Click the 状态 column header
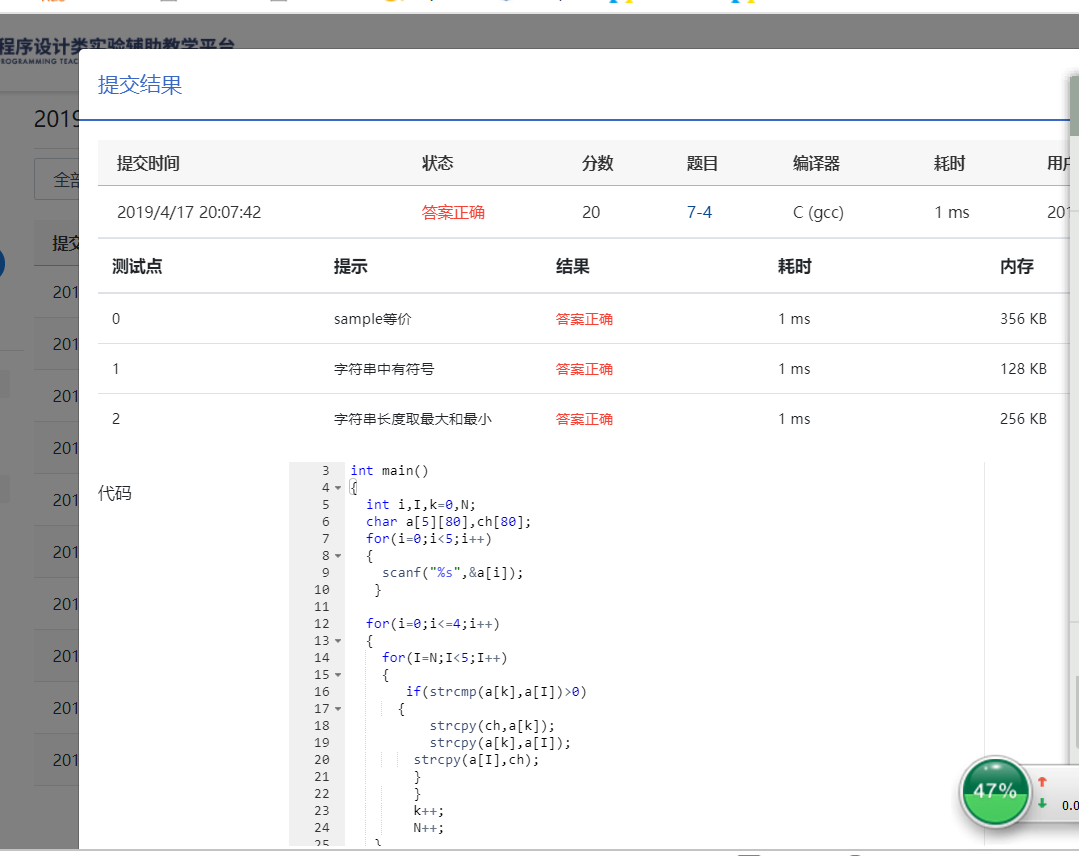 click(x=438, y=163)
